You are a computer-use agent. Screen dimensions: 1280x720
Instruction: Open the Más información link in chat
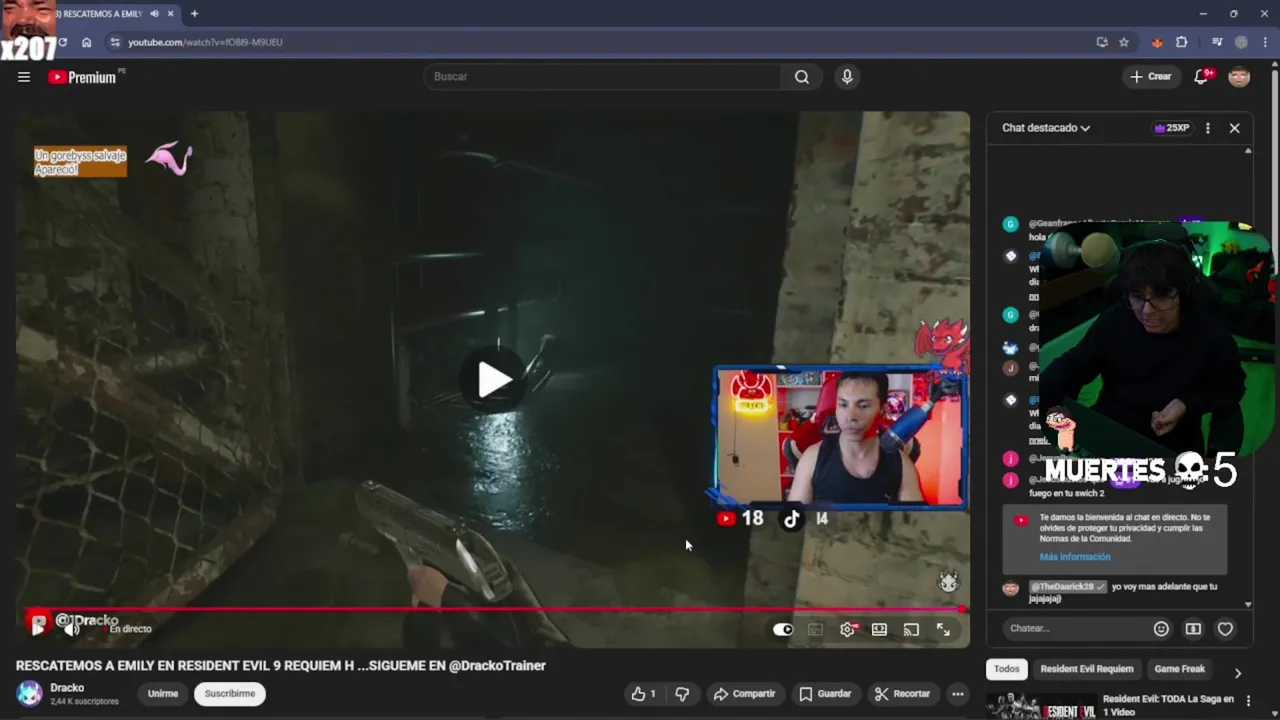pos(1075,557)
